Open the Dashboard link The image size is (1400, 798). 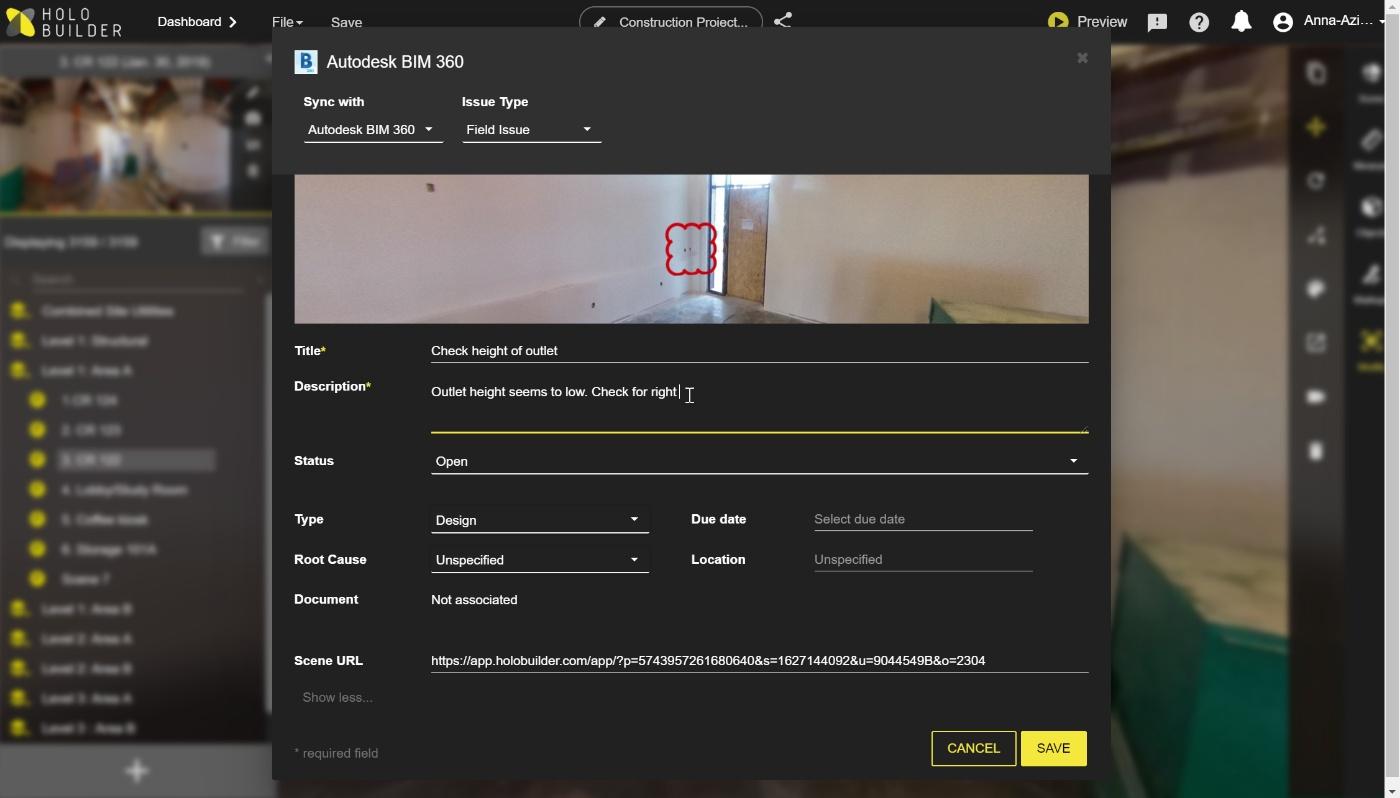pos(197,22)
